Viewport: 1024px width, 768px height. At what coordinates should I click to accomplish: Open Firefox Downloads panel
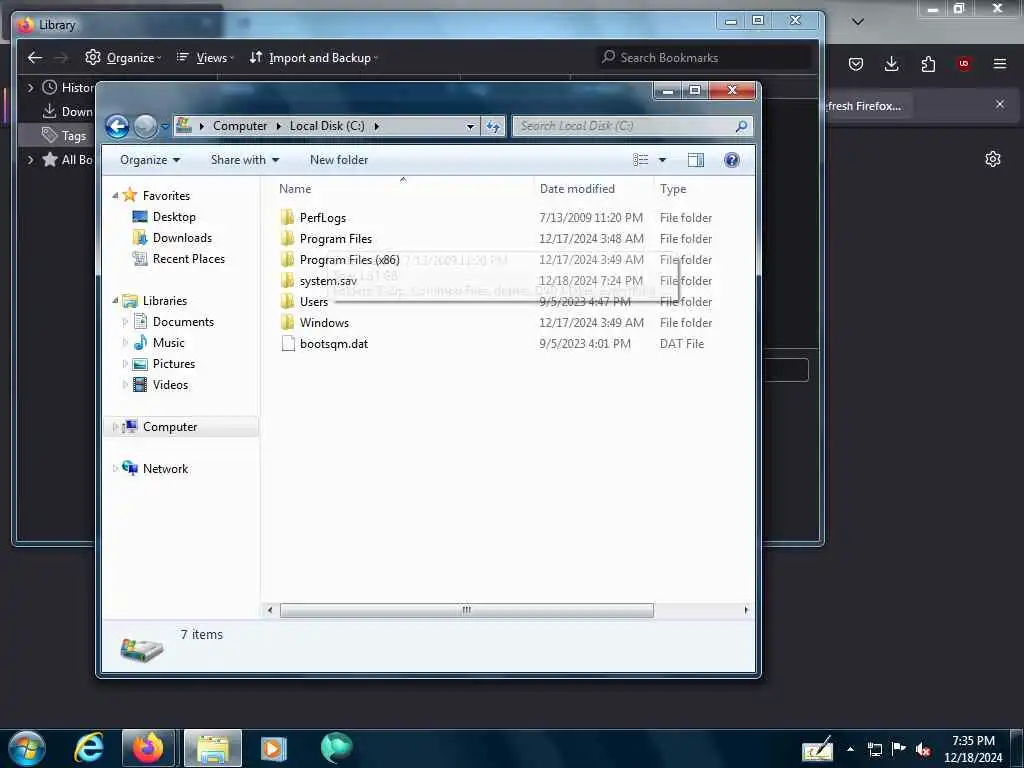(891, 63)
